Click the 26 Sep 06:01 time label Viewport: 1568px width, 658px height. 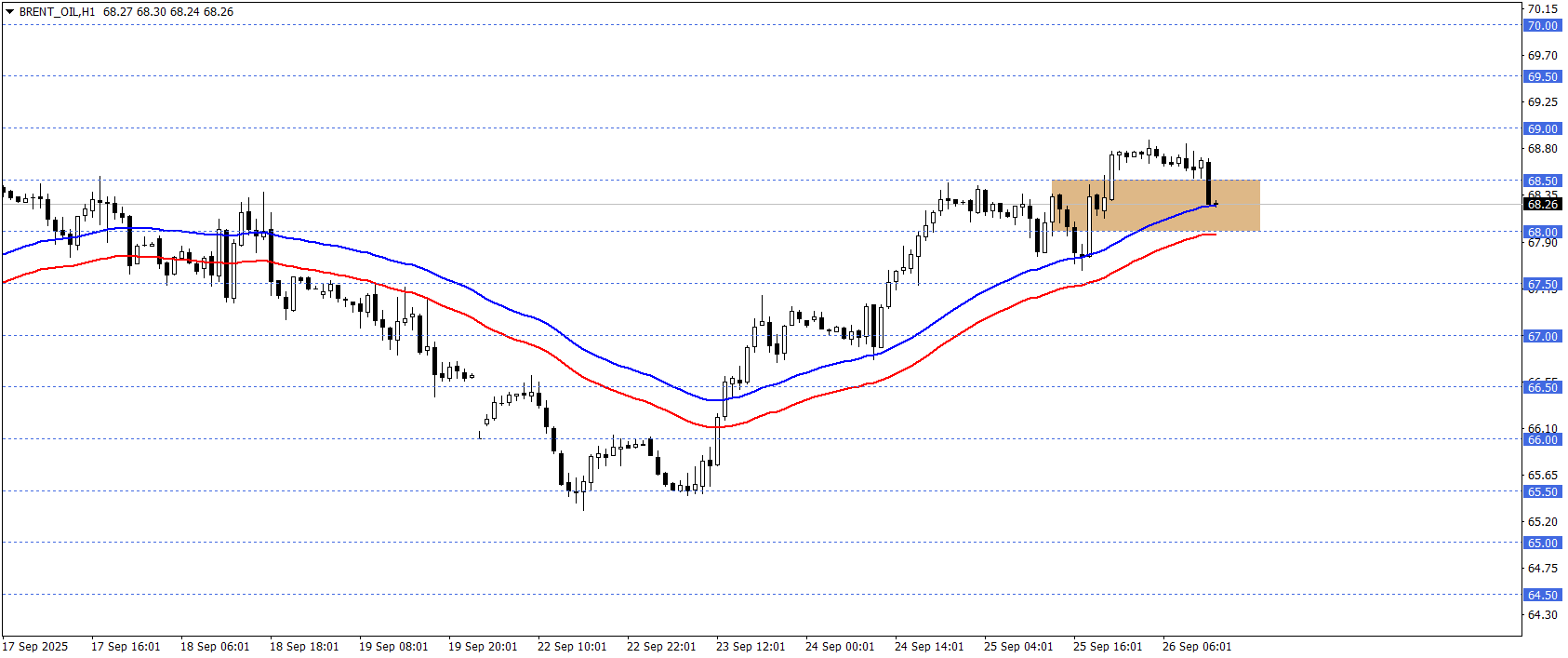pyautogui.click(x=1197, y=646)
